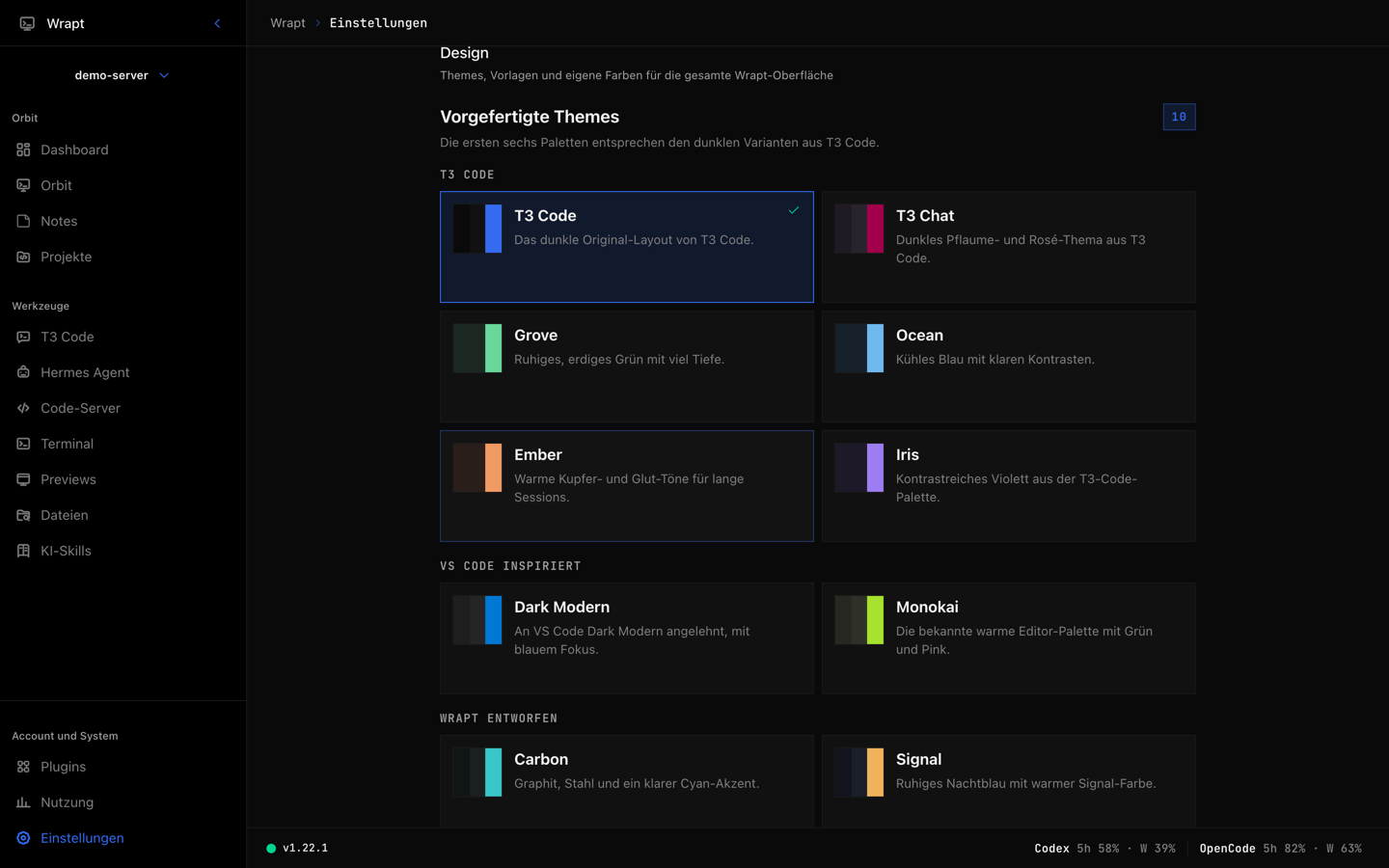Image resolution: width=1389 pixels, height=868 pixels.
Task: Go to Notes in the sidebar
Action: [x=123, y=221]
